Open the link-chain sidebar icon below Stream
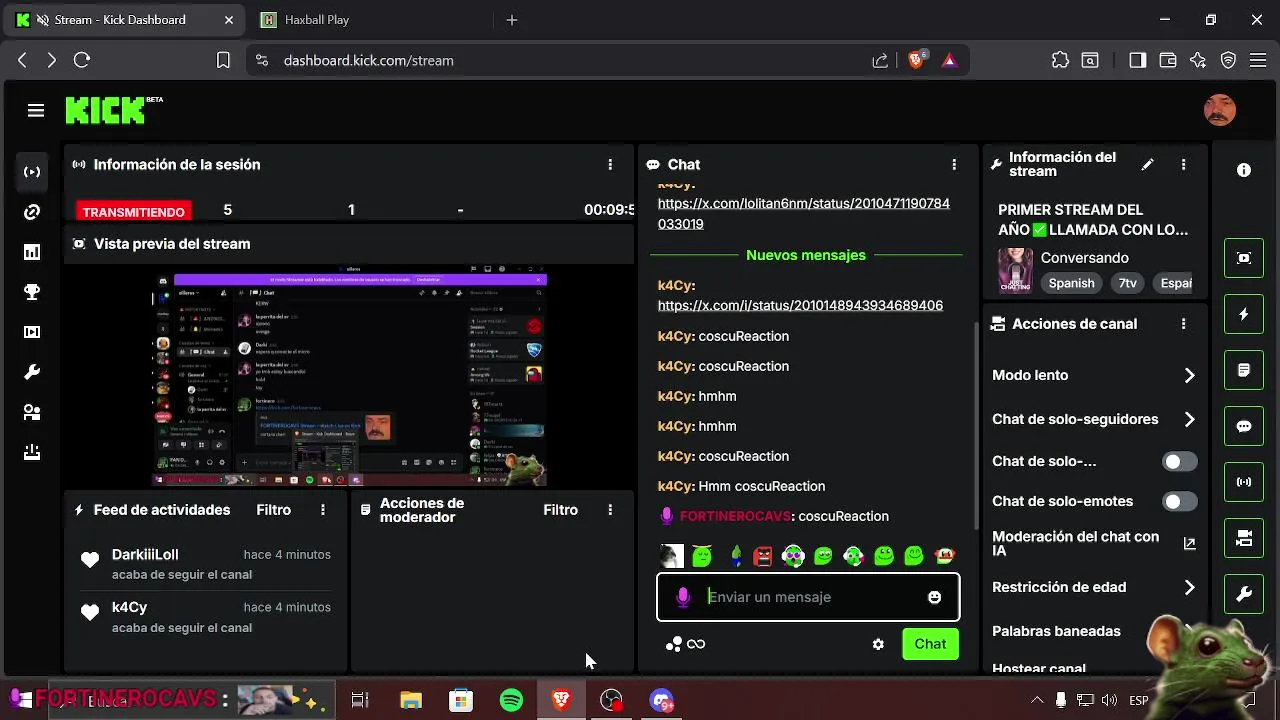Viewport: 1280px width, 720px height. pos(32,212)
